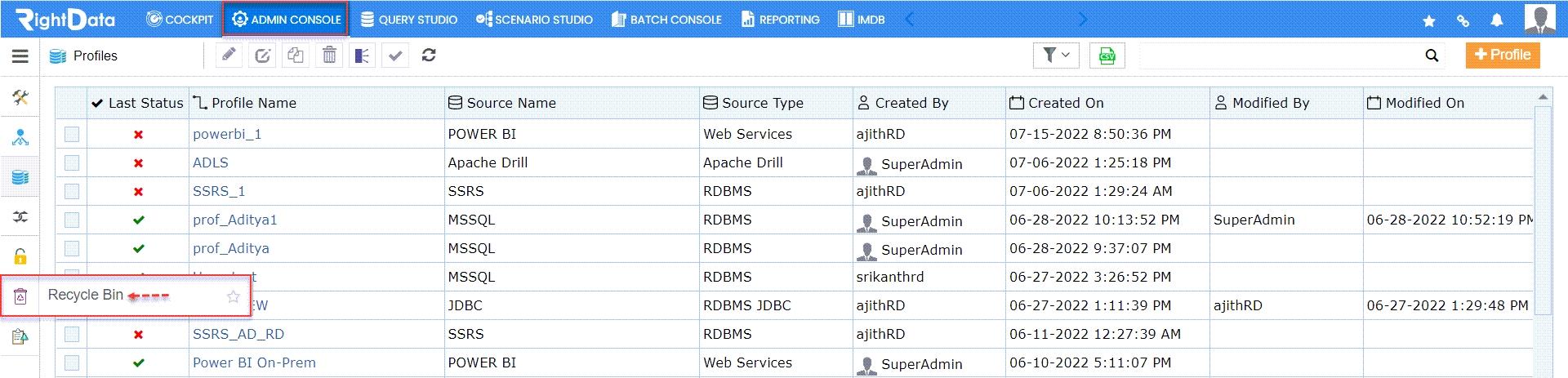1568x378 pixels.
Task: Refresh the profiles list
Action: coord(429,56)
